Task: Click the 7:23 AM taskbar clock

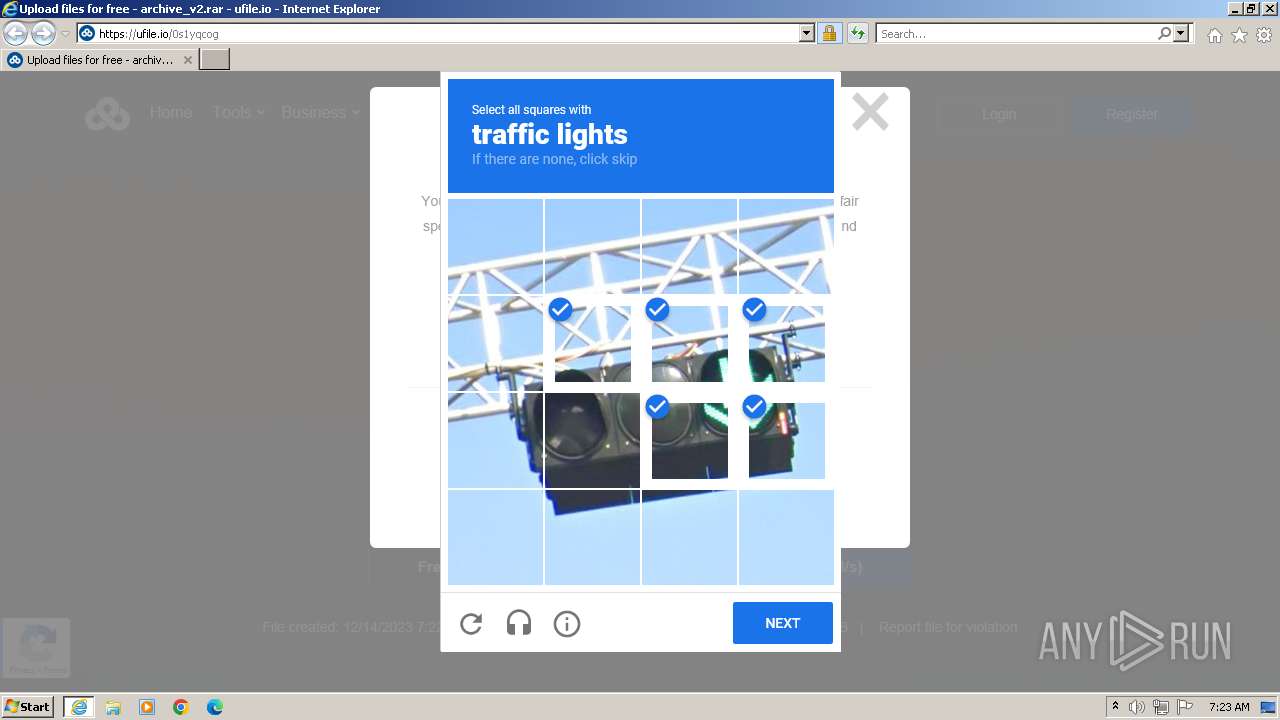Action: click(1229, 707)
